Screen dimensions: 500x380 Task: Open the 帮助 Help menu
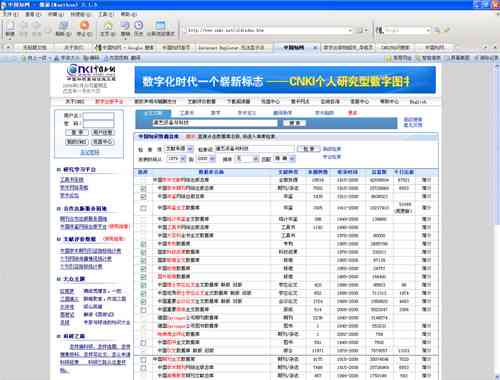coord(128,14)
